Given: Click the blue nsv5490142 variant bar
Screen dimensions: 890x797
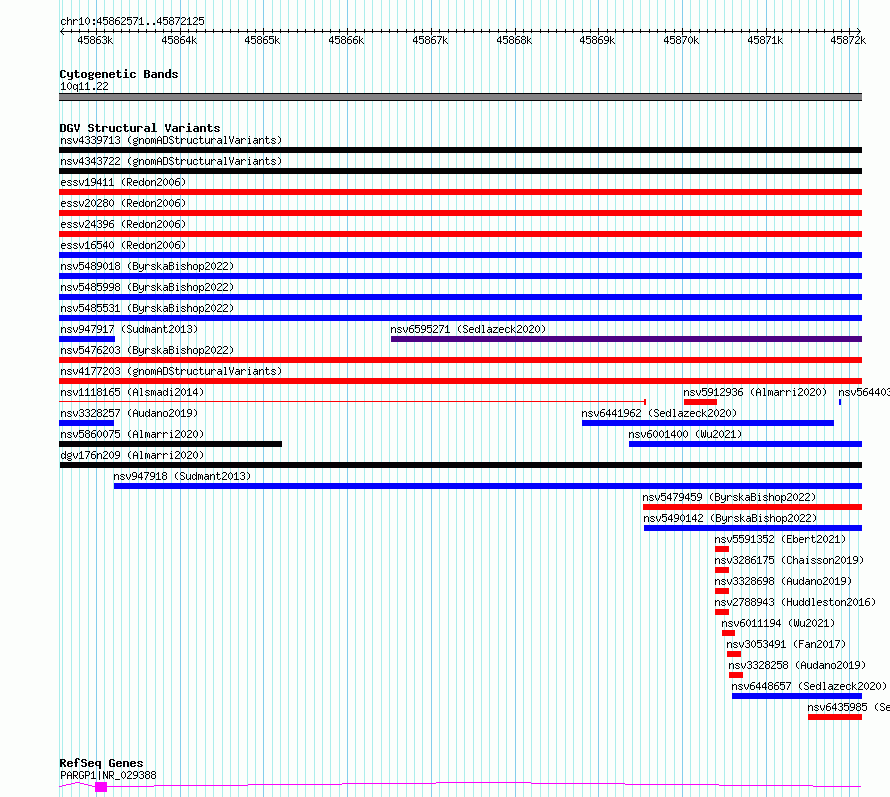Looking at the screenshot, I should pos(753,528).
